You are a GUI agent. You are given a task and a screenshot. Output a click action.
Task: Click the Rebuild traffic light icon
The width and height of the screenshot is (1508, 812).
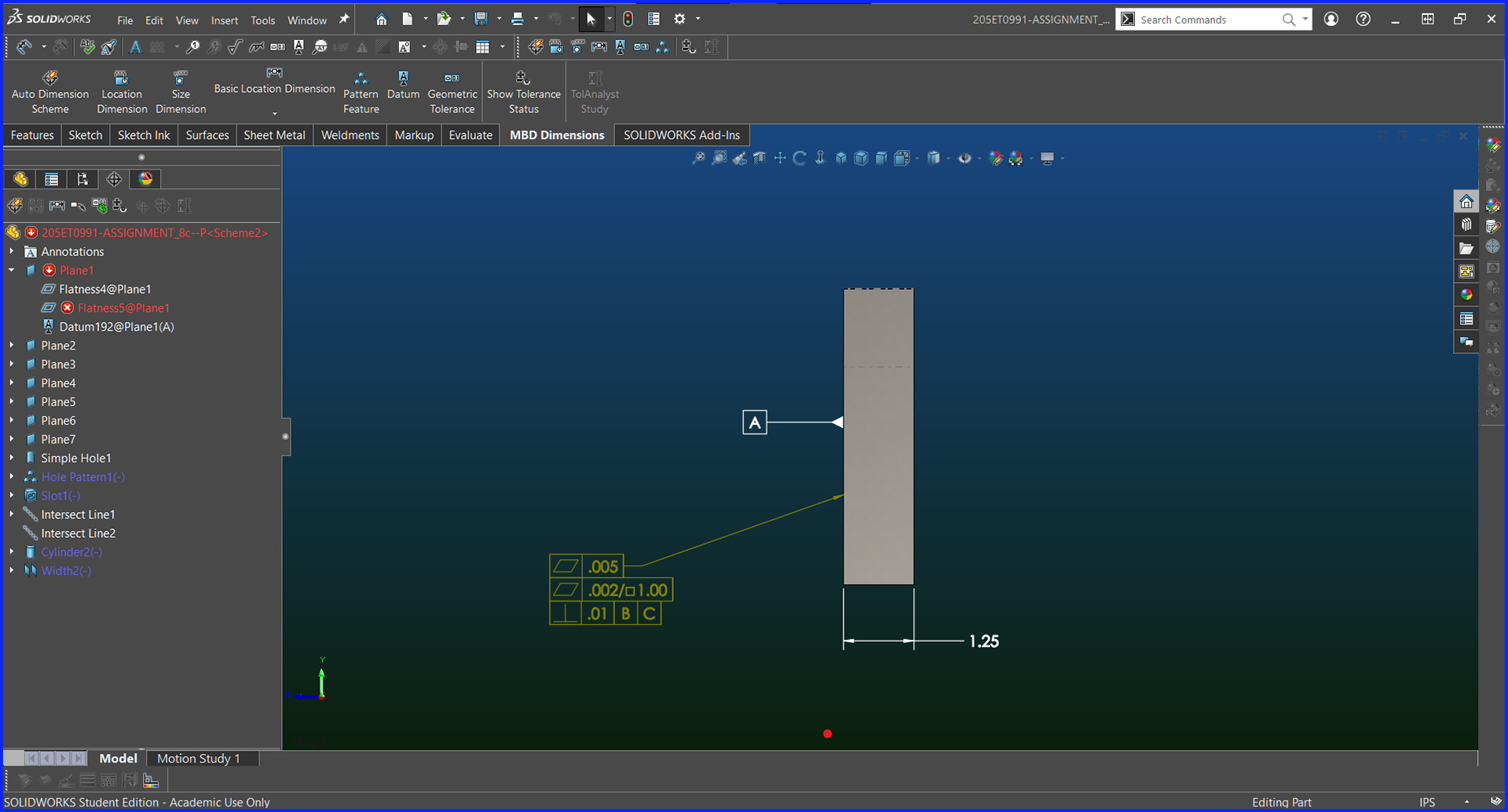[628, 19]
